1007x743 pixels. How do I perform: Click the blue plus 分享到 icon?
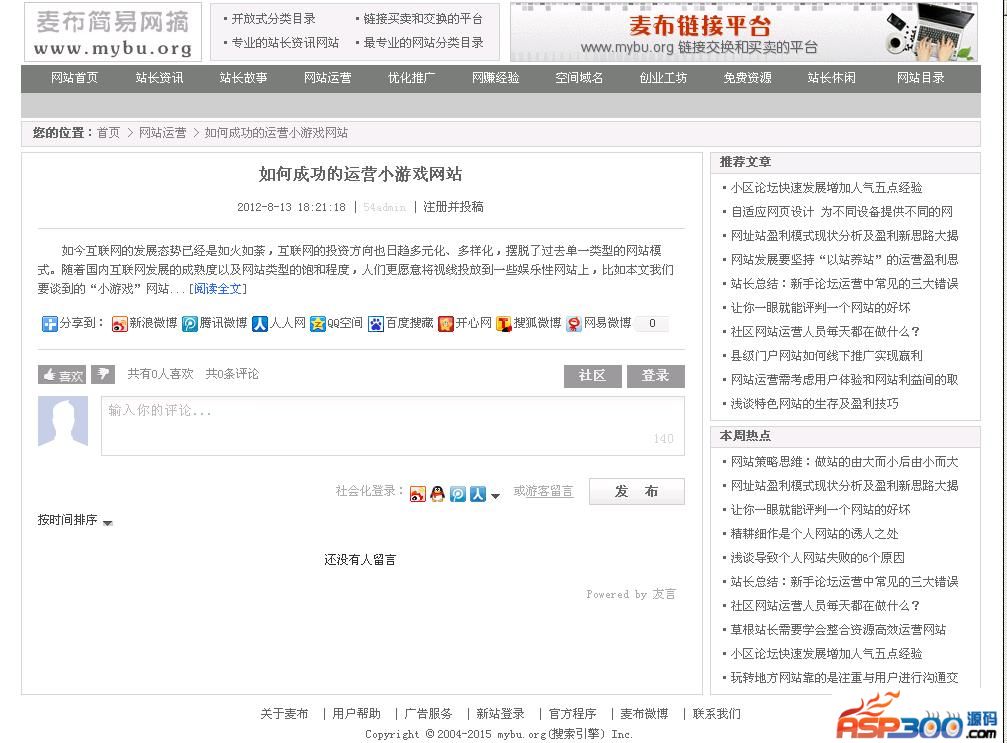pyautogui.click(x=49, y=323)
